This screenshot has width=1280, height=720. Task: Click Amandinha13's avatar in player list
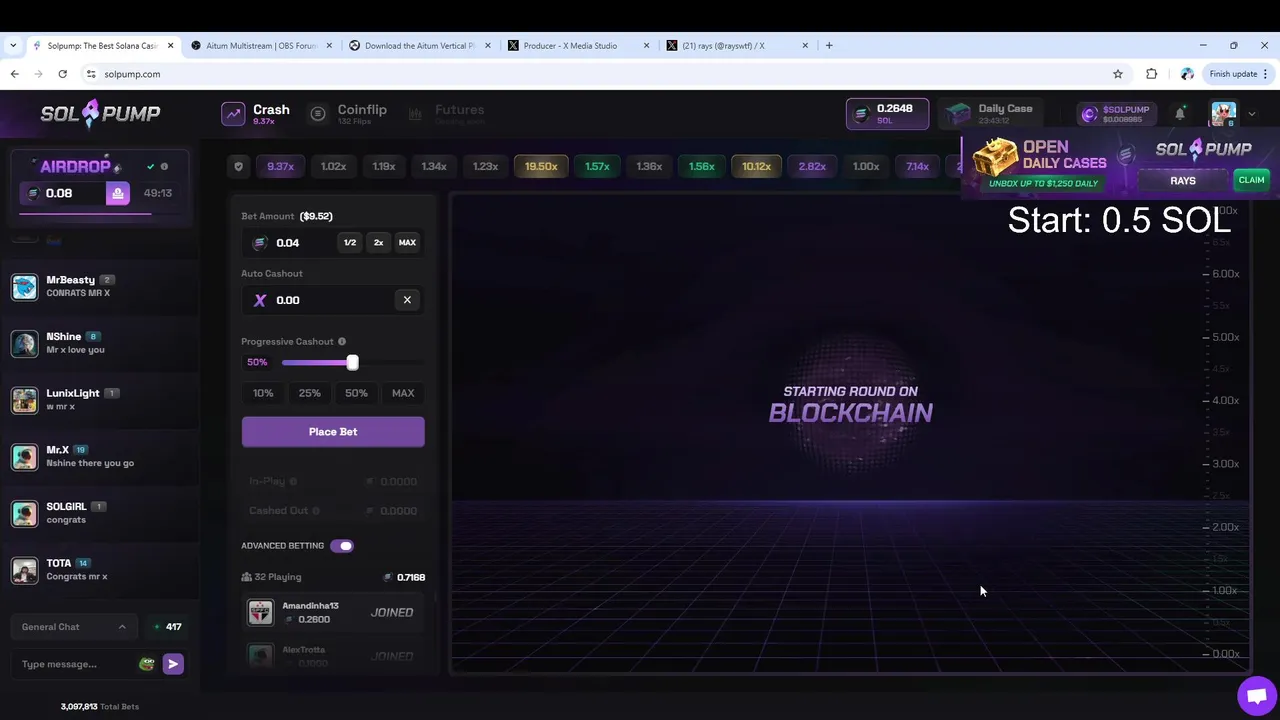[x=260, y=613]
